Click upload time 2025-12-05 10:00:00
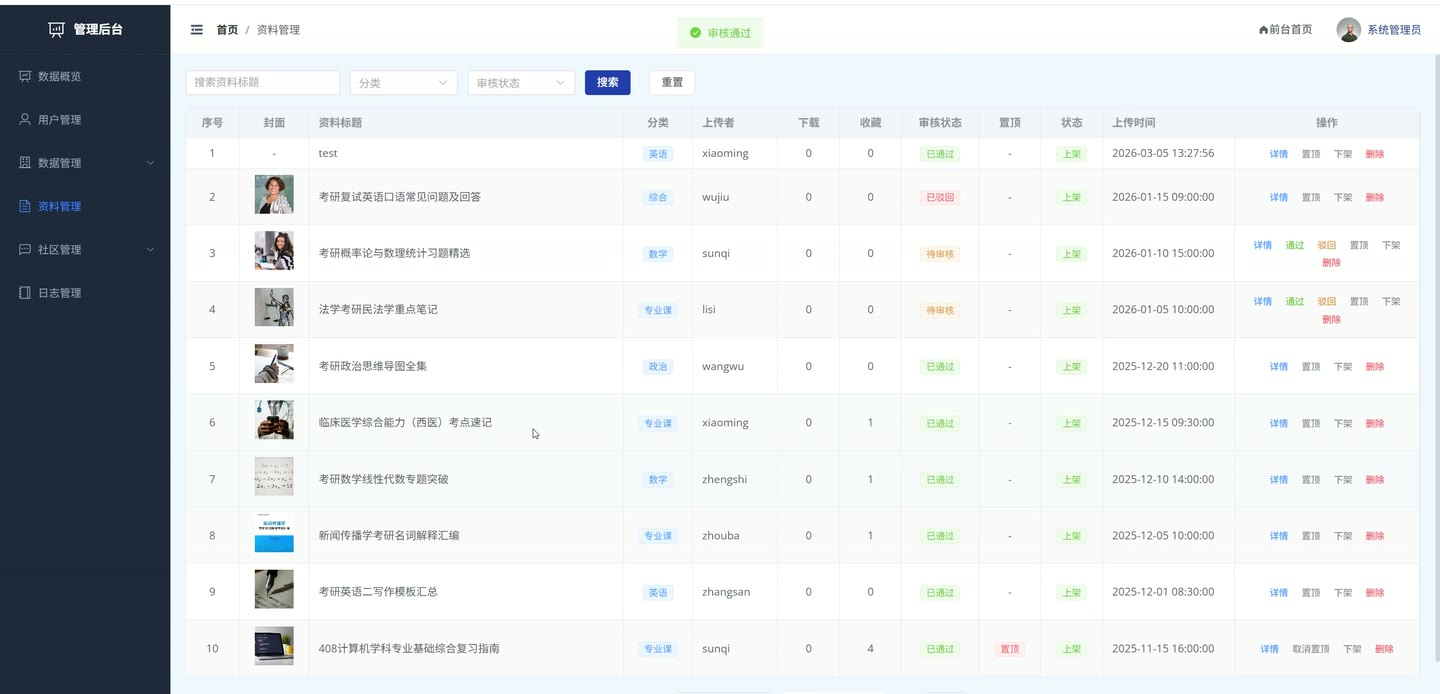1440x694 pixels. [1163, 535]
